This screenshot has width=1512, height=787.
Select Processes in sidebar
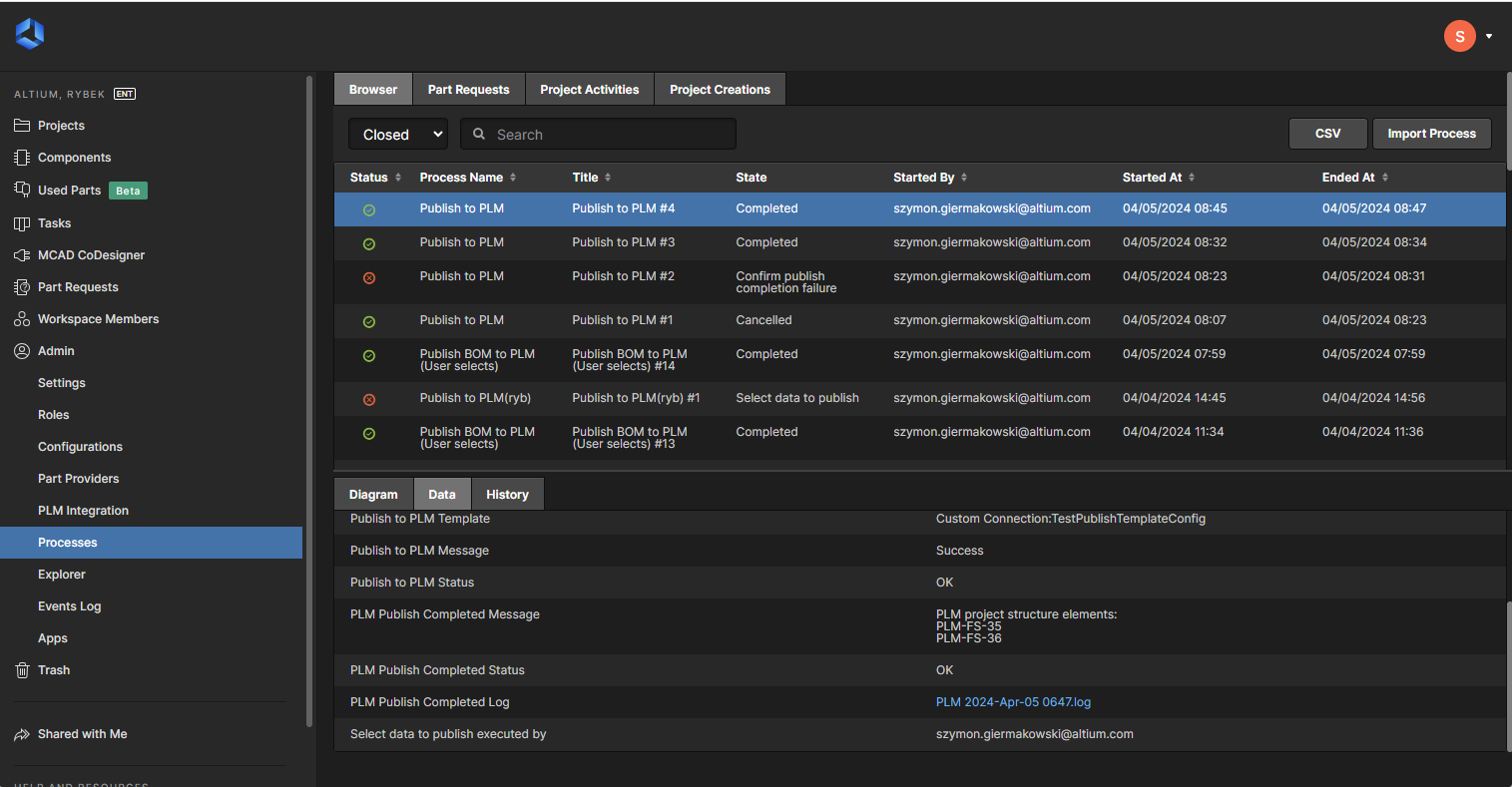(151, 543)
